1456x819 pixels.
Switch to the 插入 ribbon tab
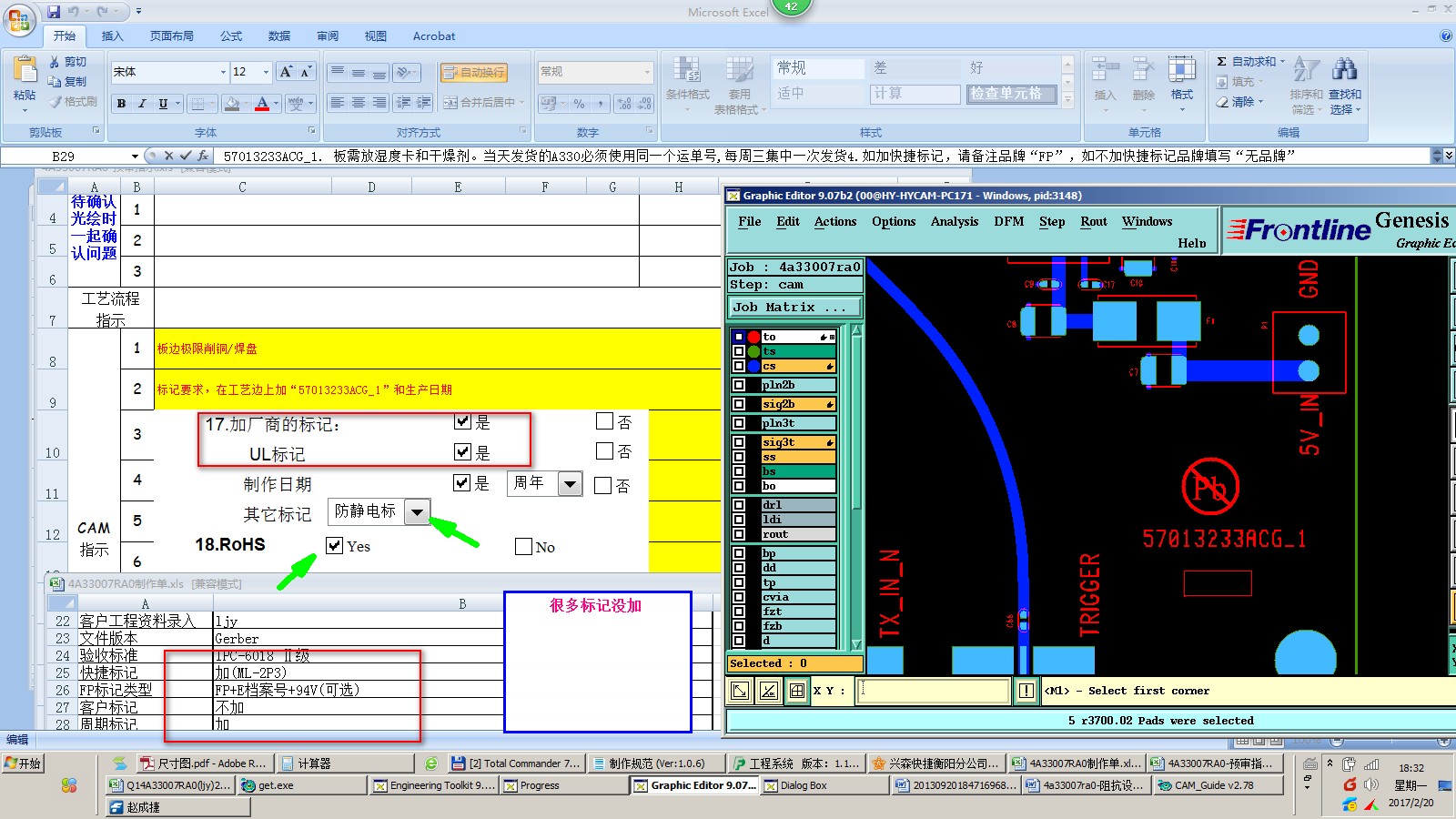tap(112, 36)
